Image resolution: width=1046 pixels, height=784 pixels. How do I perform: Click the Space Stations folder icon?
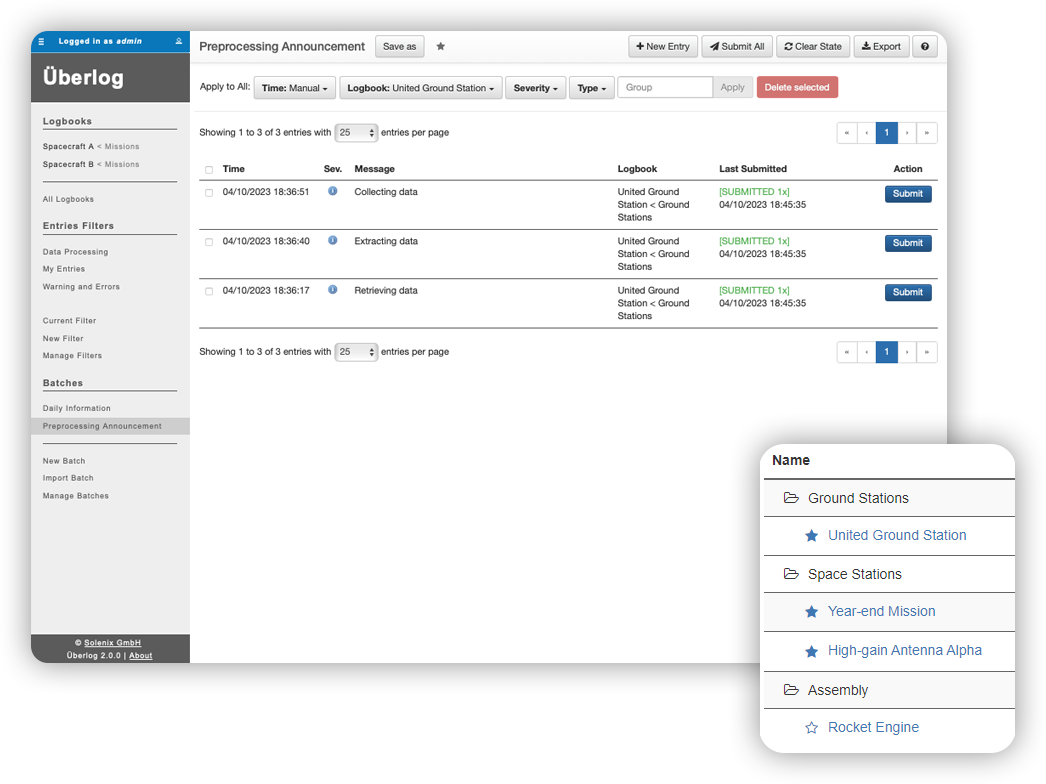(791, 574)
